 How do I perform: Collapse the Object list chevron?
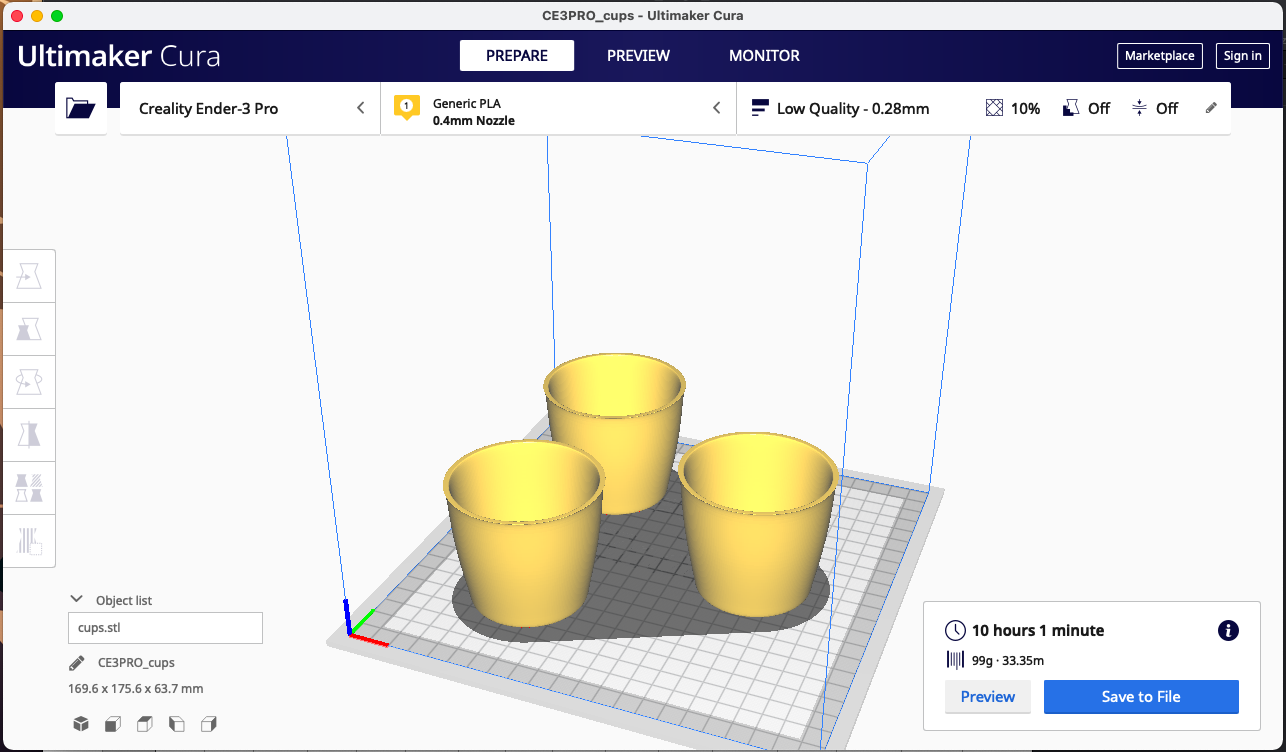76,599
